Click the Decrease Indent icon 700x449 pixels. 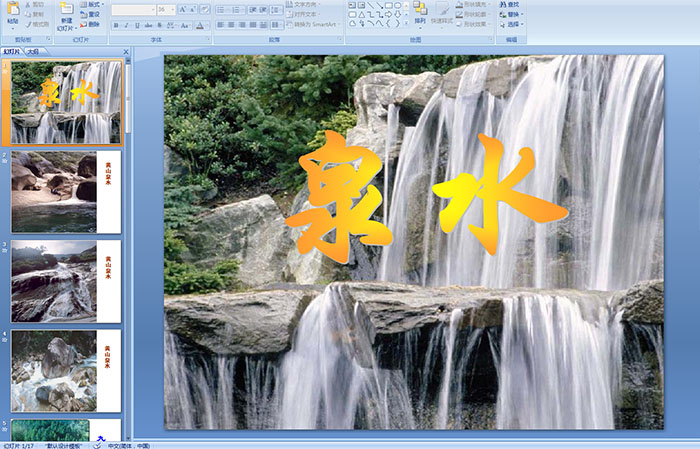(253, 9)
